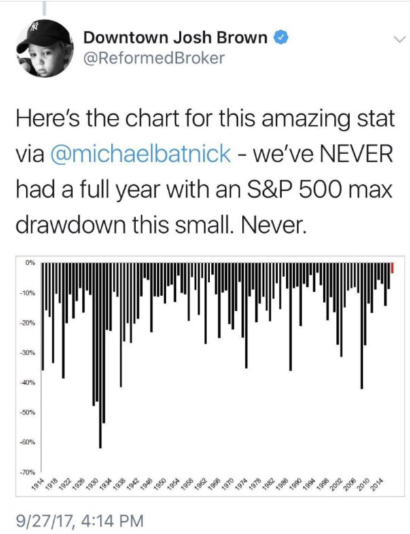This screenshot has height=534, width=410.
Task: Follow the @michaelbatnick mention link
Action: (141, 153)
